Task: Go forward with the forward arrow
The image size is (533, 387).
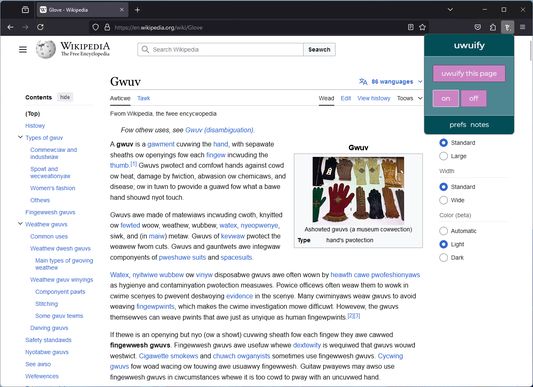Action: coord(25,27)
